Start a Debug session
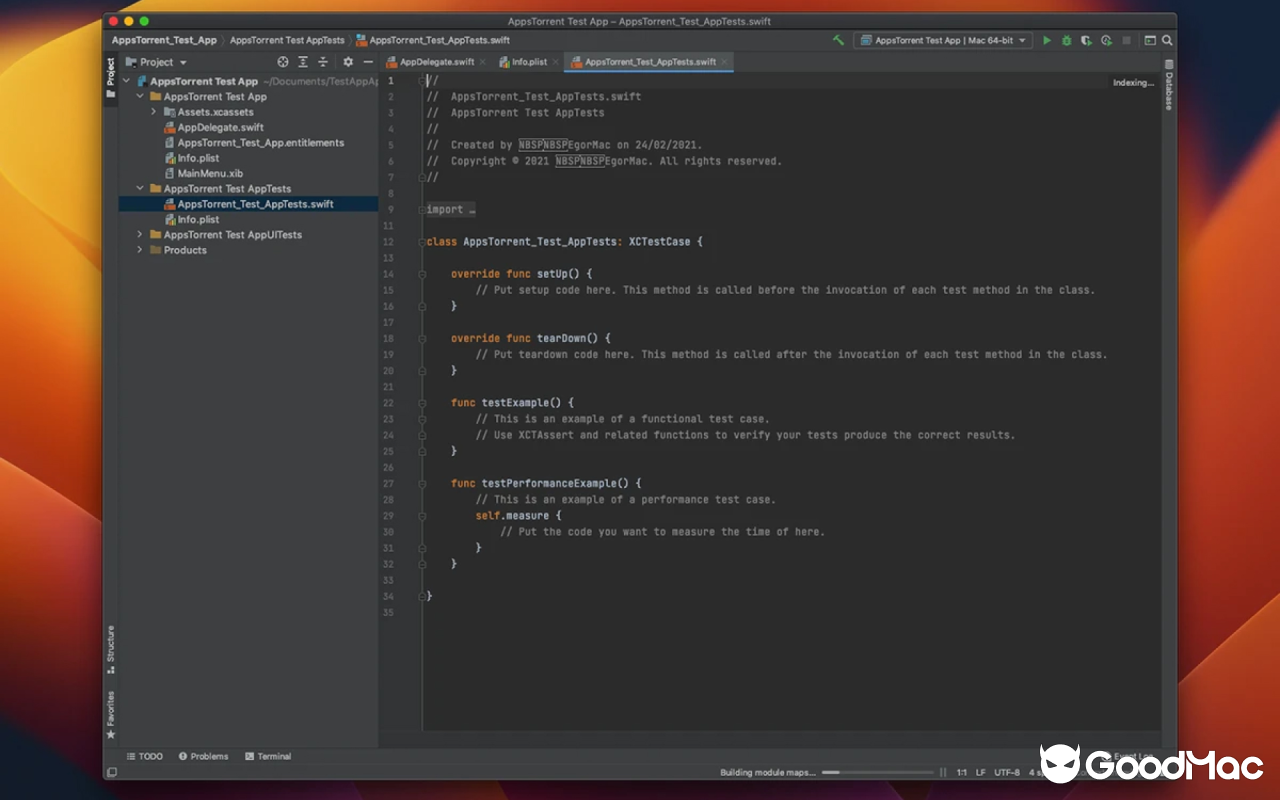This screenshot has height=800, width=1280. [1067, 41]
